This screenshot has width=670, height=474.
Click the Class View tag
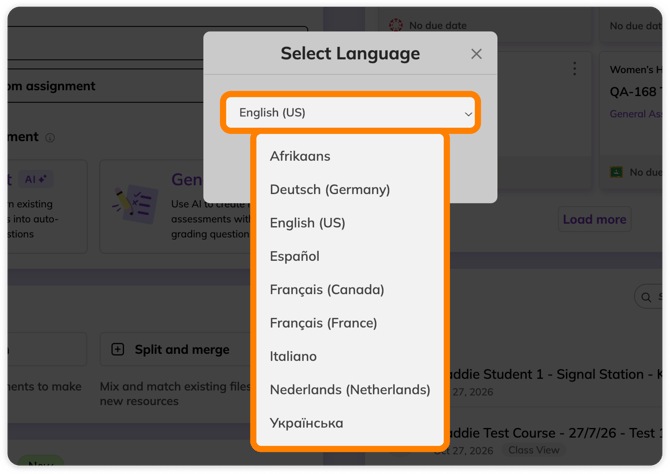[x=534, y=450]
